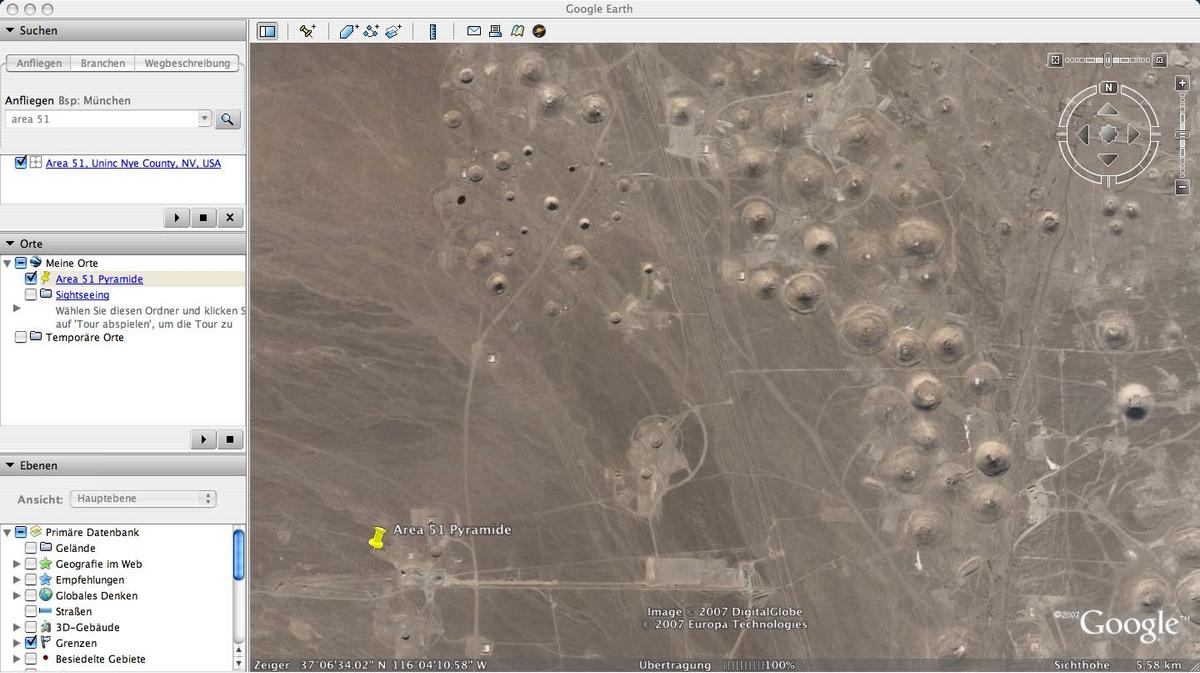Enable the 3D-Gebäude layer checkbox
This screenshot has height=673, width=1200.
pos(31,627)
